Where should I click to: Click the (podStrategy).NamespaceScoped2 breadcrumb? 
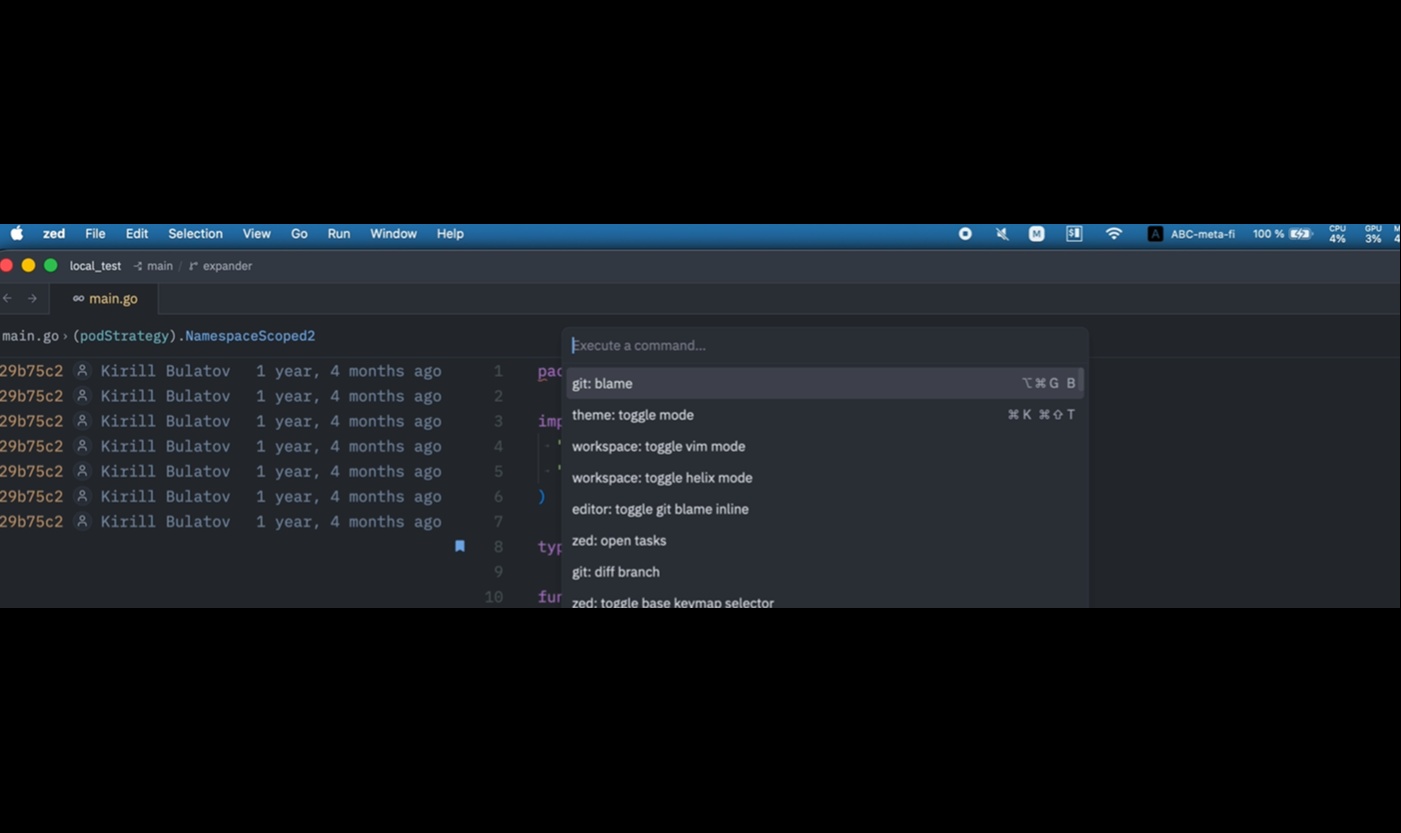194,336
